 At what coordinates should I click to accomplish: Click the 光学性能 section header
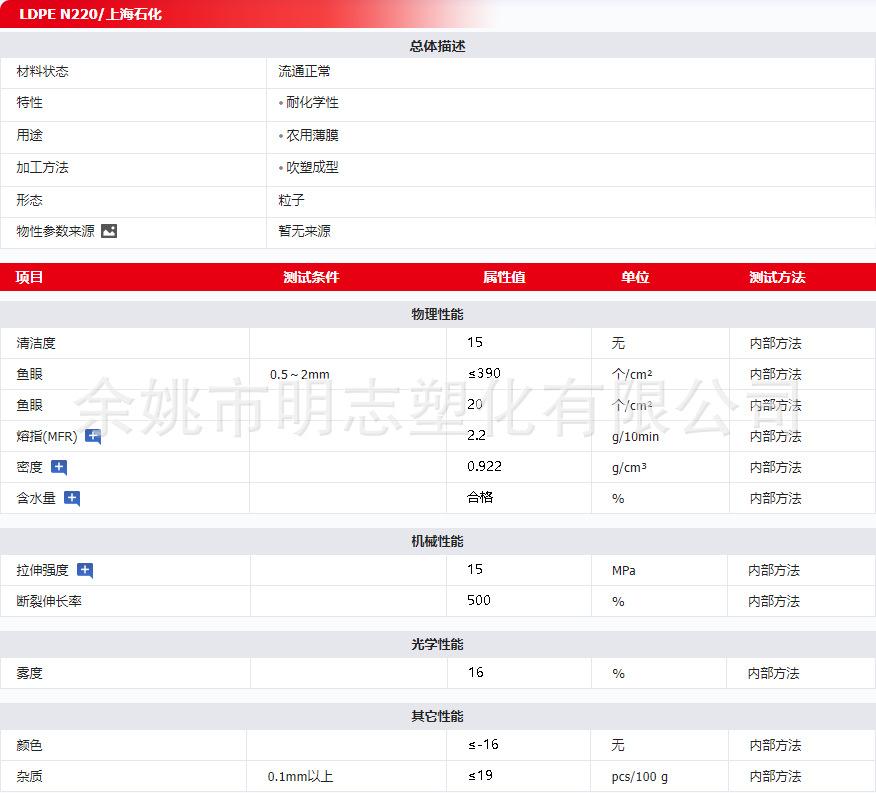(437, 644)
